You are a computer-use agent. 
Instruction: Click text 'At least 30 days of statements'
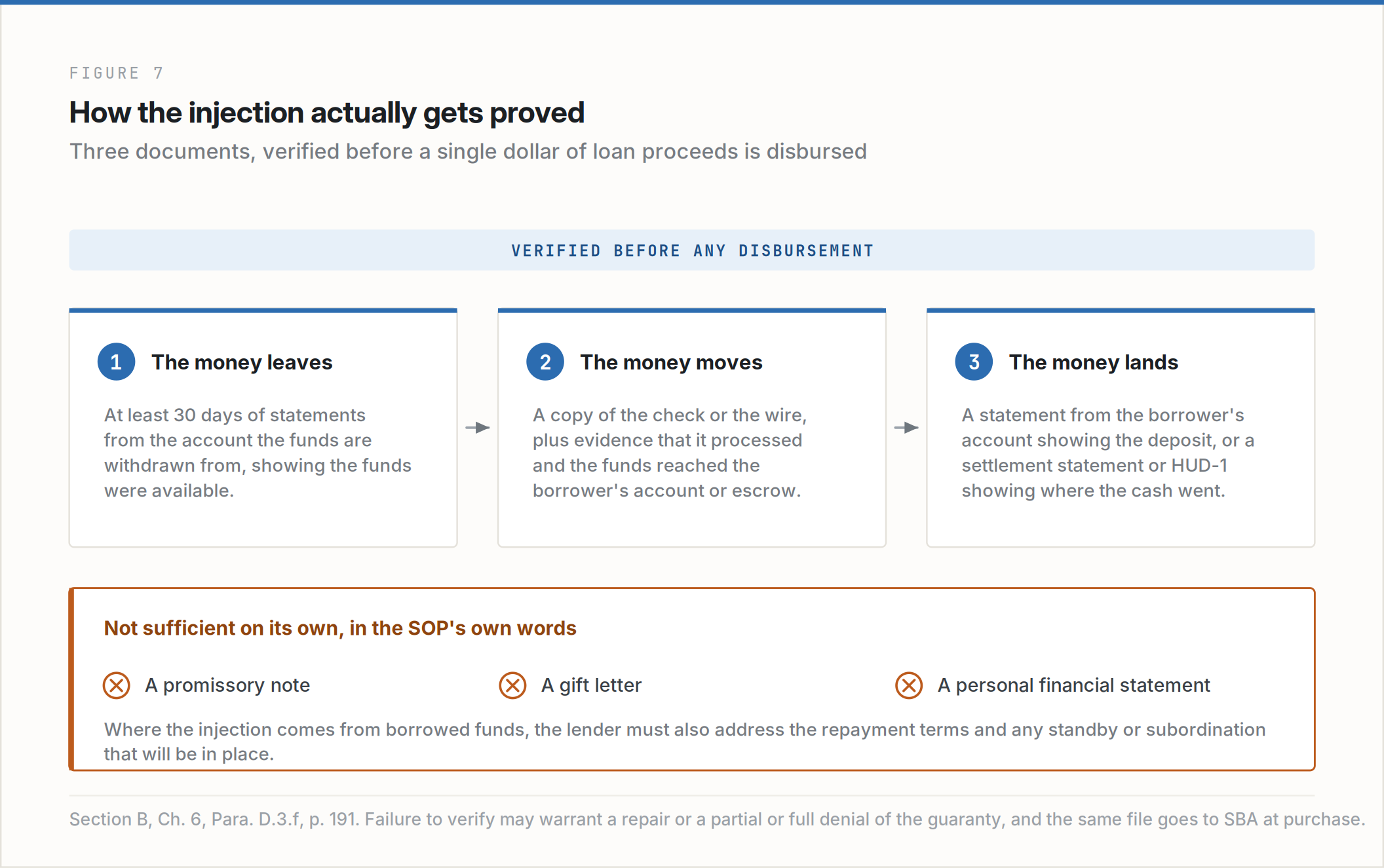pos(235,415)
